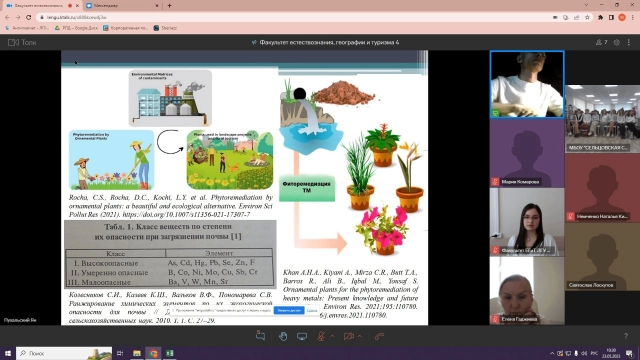Open File Explorer from the taskbar
Screen dimensions: 640x360
pos(137,353)
